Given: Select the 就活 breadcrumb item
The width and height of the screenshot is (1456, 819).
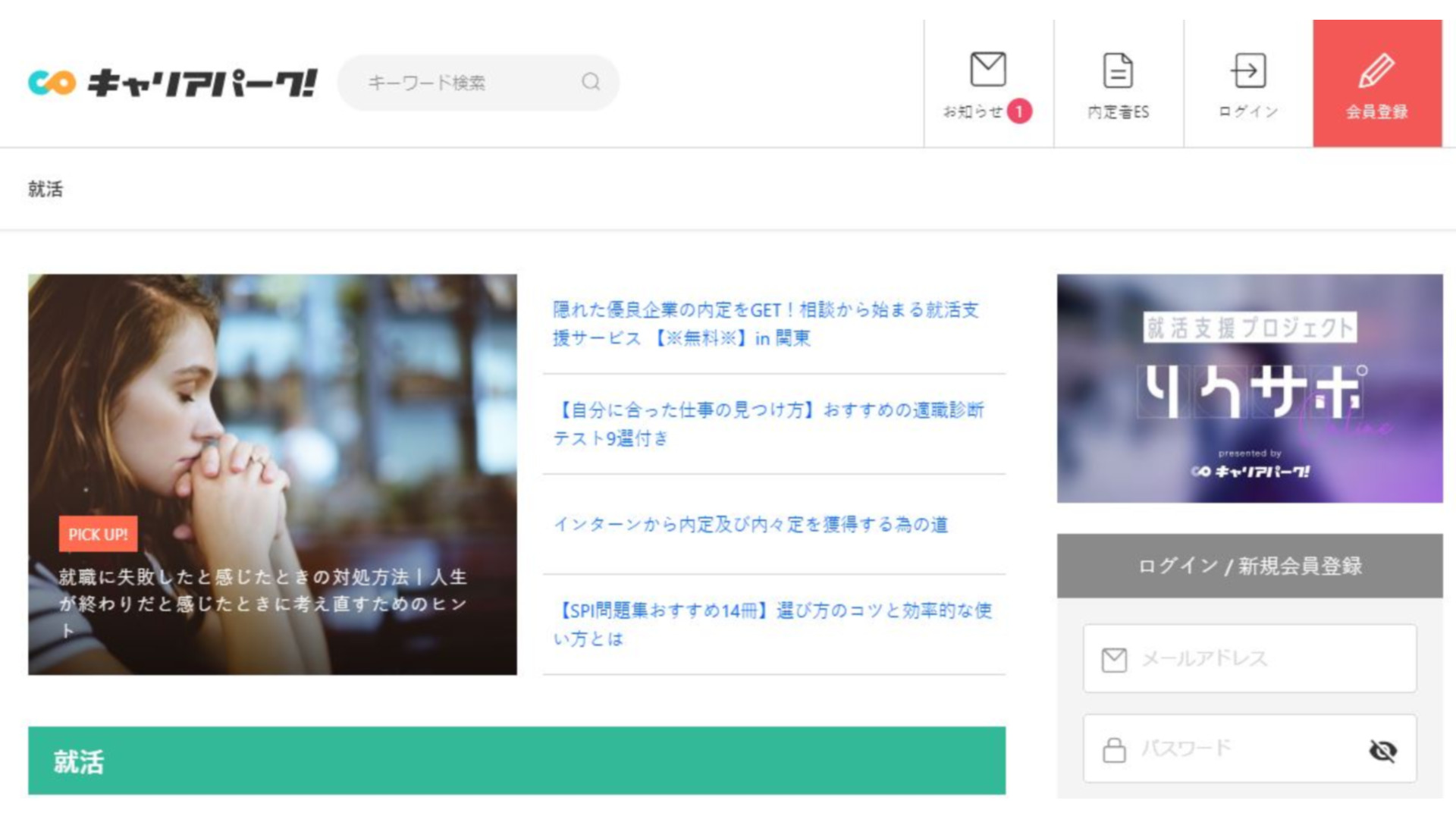Looking at the screenshot, I should point(45,189).
